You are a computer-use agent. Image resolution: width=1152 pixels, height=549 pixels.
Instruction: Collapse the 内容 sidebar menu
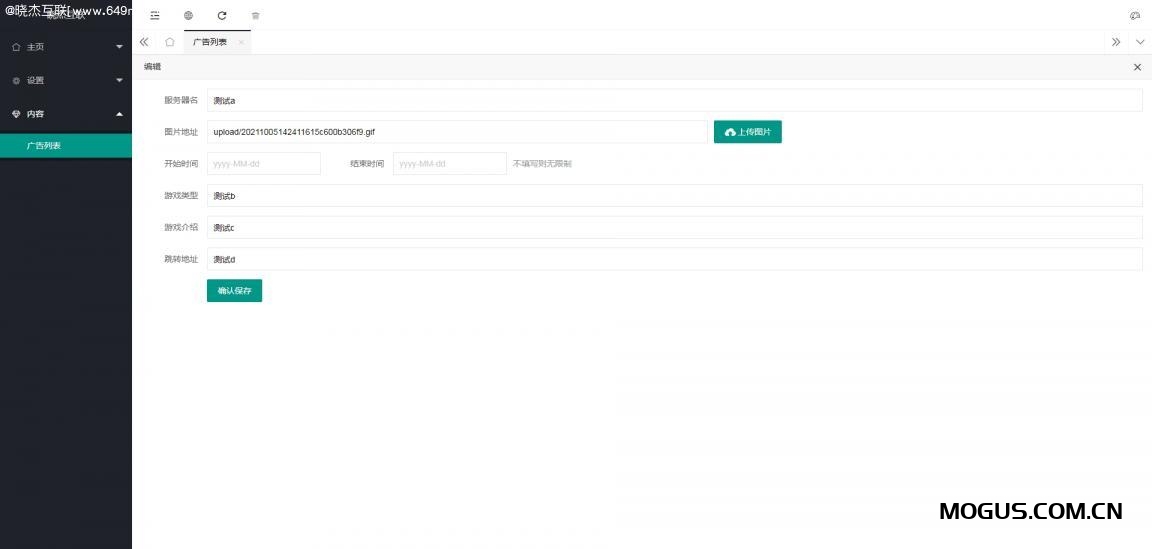click(66, 114)
